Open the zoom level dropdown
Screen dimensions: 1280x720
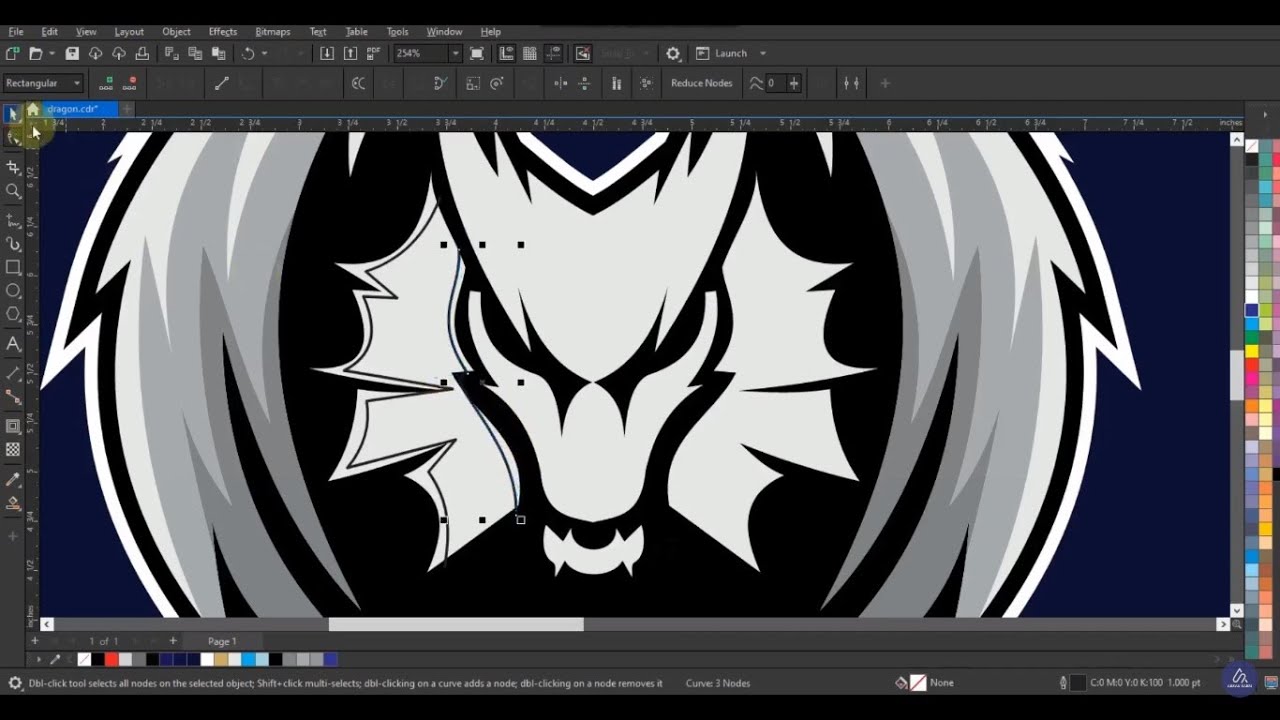(455, 53)
